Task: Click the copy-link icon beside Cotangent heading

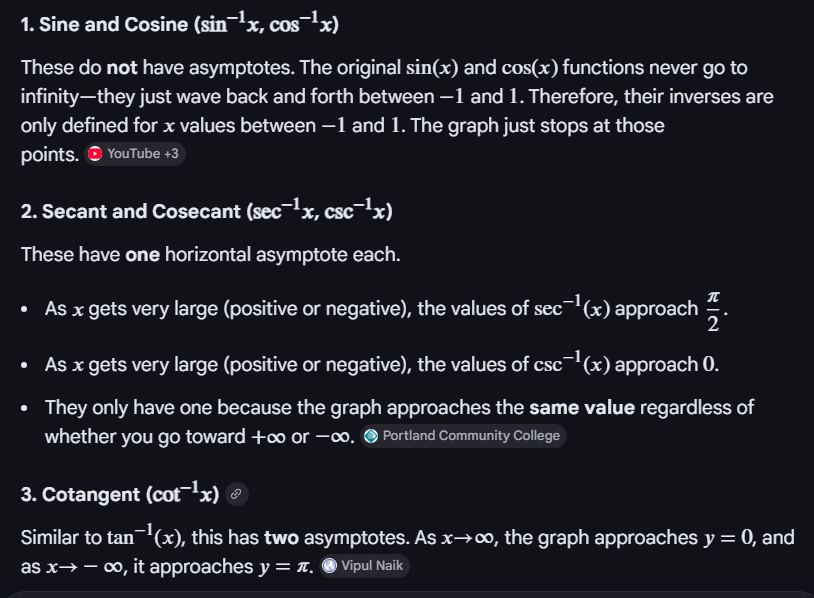Action: 235,494
